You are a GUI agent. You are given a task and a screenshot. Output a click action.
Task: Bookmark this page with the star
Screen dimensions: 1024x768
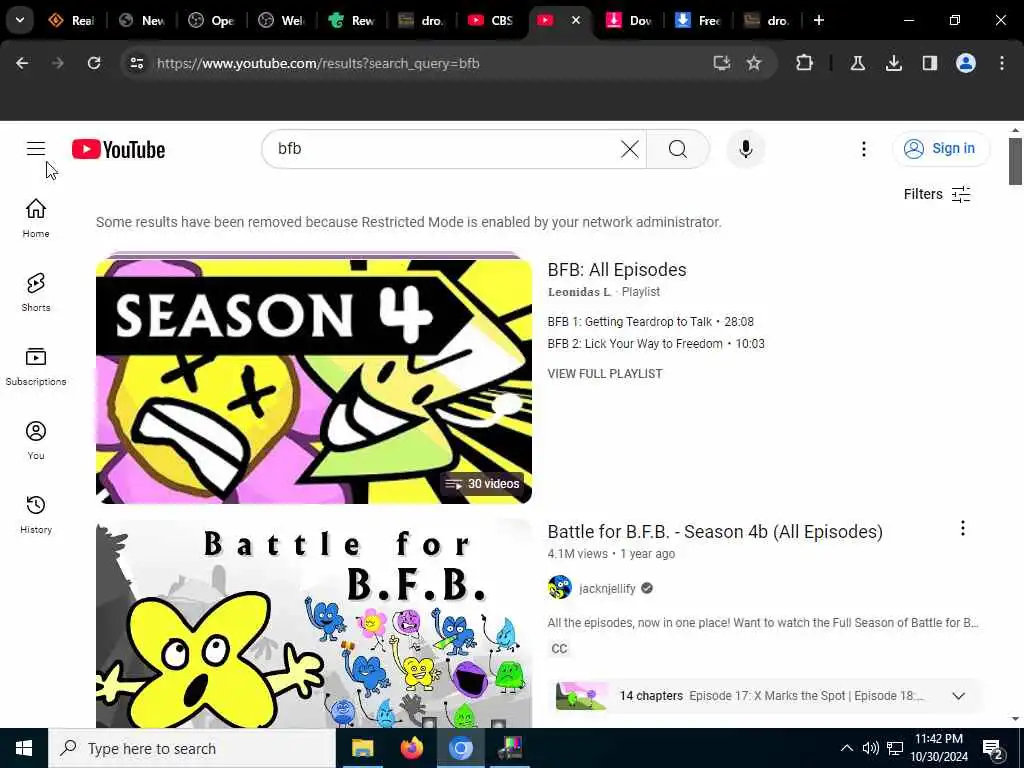pos(754,63)
